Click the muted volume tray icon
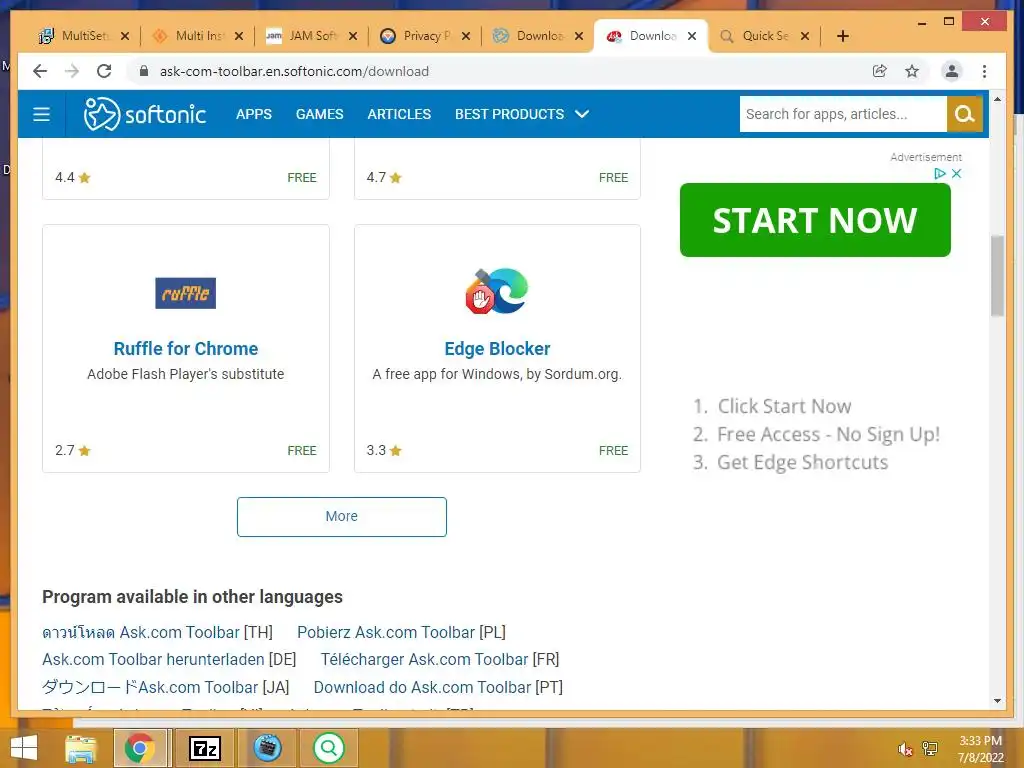The height and width of the screenshot is (768, 1024). 904,749
